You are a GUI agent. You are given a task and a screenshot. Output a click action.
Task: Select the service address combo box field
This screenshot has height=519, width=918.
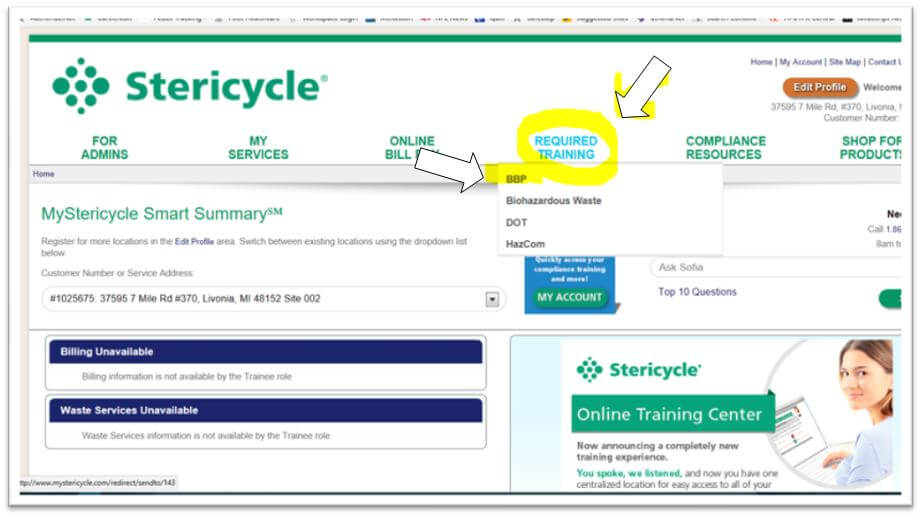point(273,299)
